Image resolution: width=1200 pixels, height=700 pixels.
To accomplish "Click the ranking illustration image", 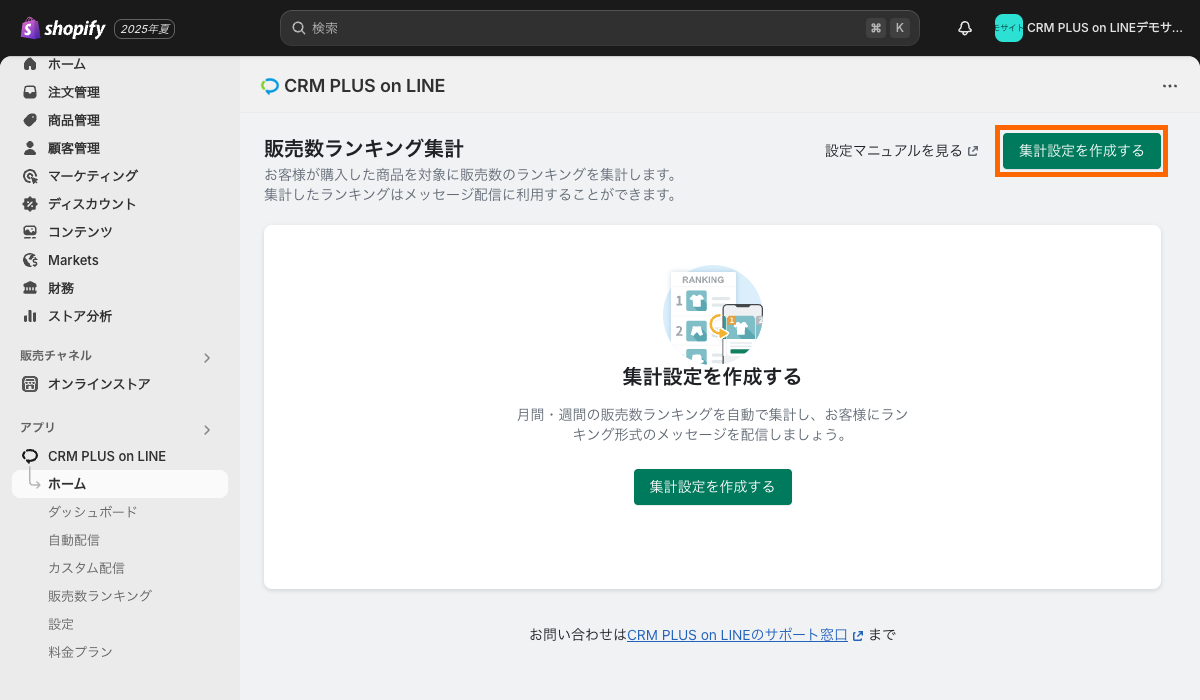I will 713,313.
